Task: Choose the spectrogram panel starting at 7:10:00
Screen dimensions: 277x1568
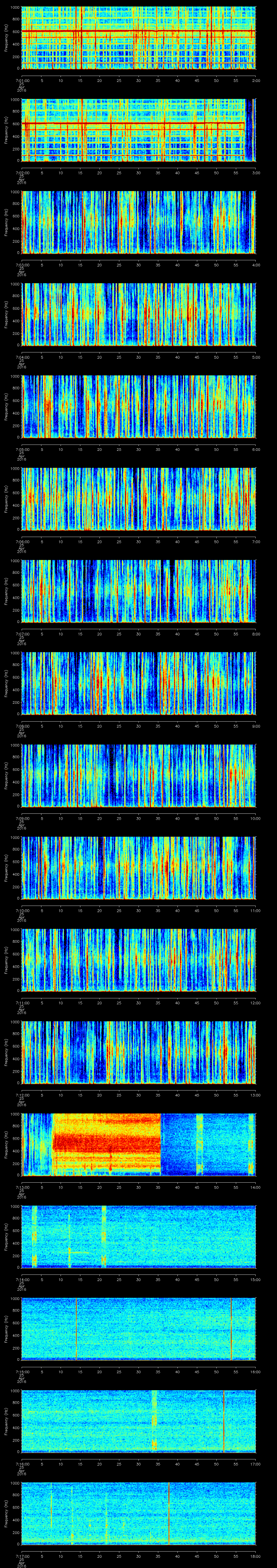Action: click(x=139, y=868)
